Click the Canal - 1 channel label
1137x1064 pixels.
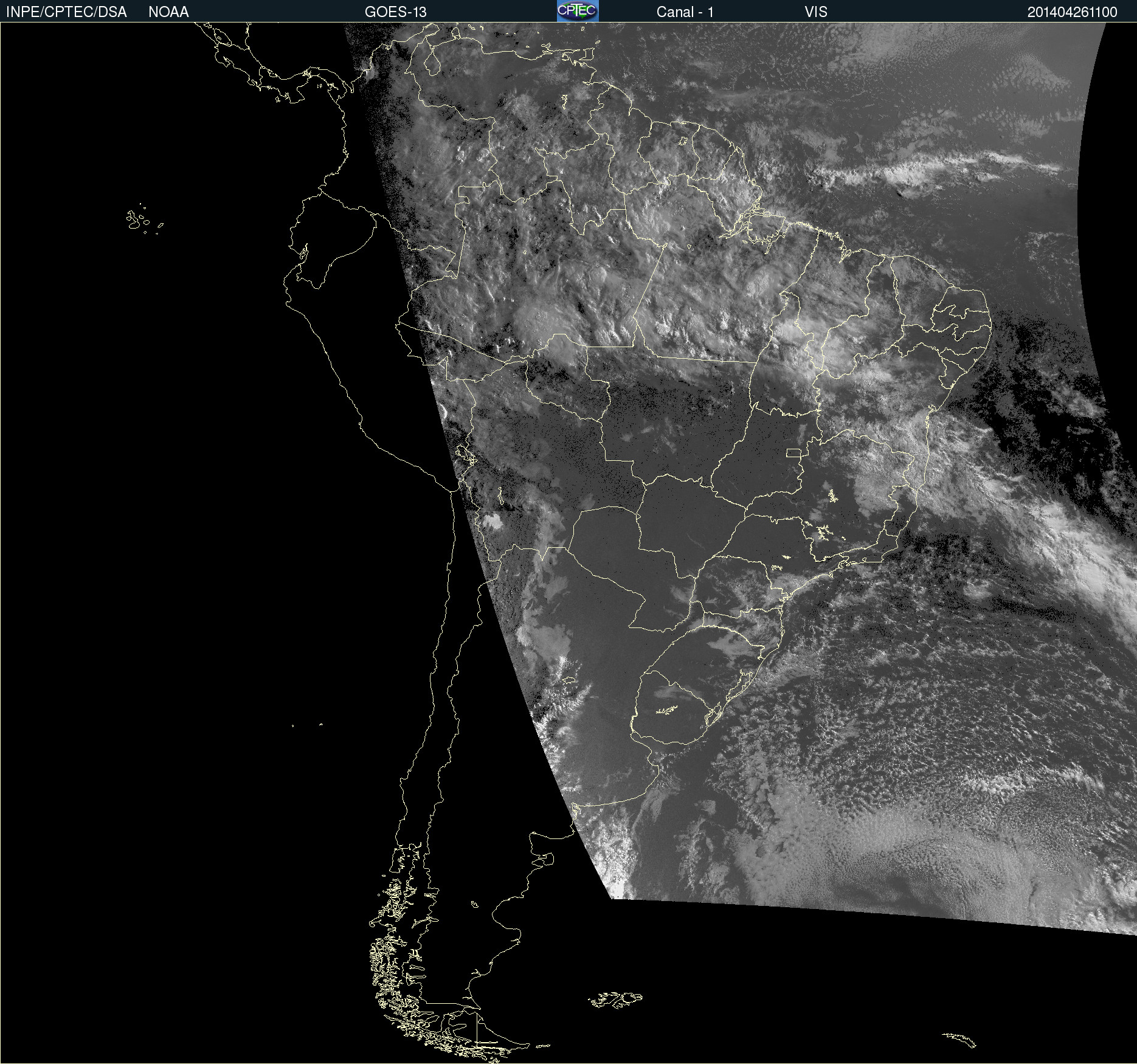pyautogui.click(x=685, y=12)
